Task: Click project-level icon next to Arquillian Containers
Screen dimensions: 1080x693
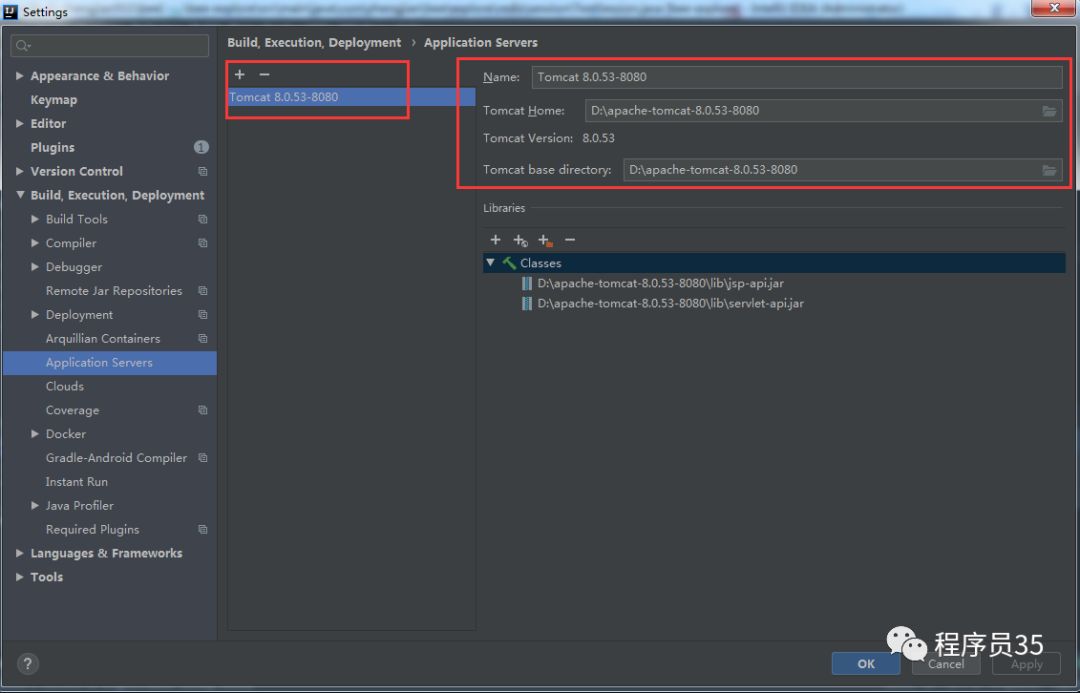Action: (x=202, y=339)
